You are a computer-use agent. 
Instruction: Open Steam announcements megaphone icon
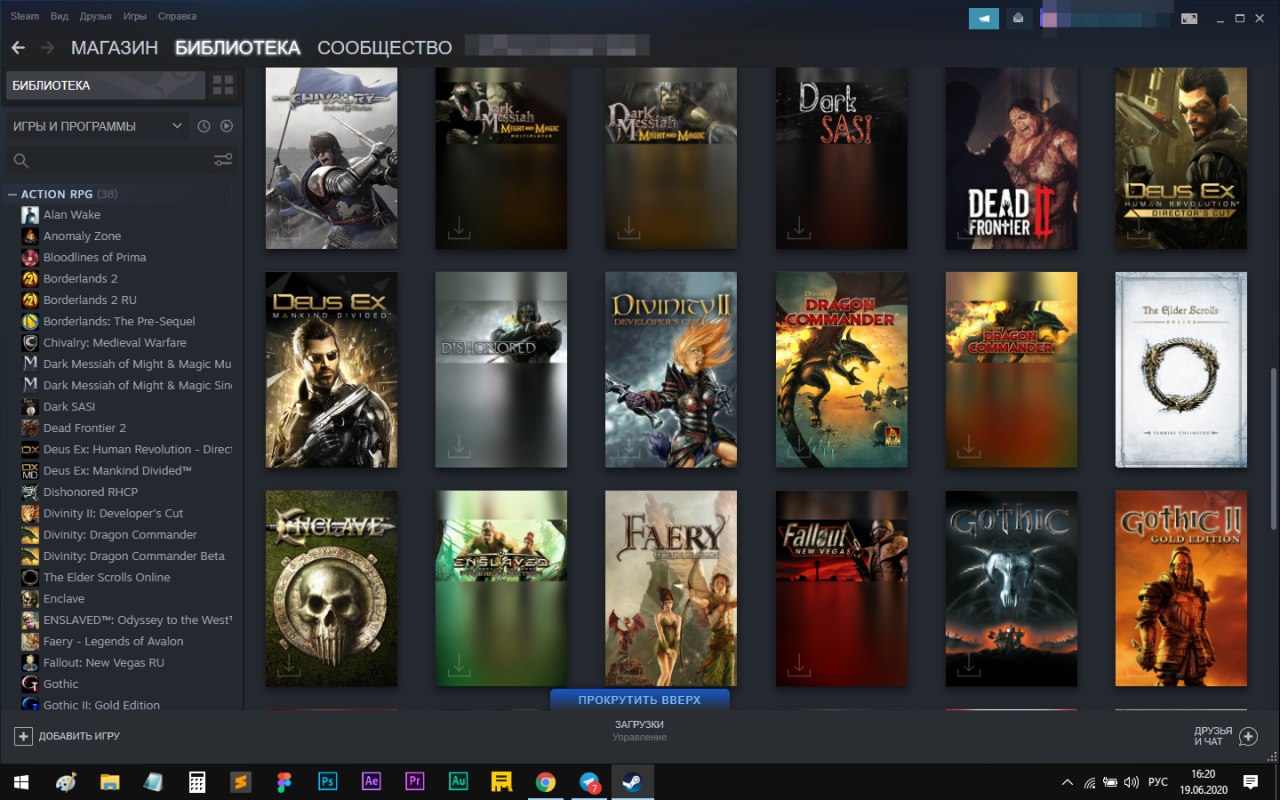coord(984,18)
